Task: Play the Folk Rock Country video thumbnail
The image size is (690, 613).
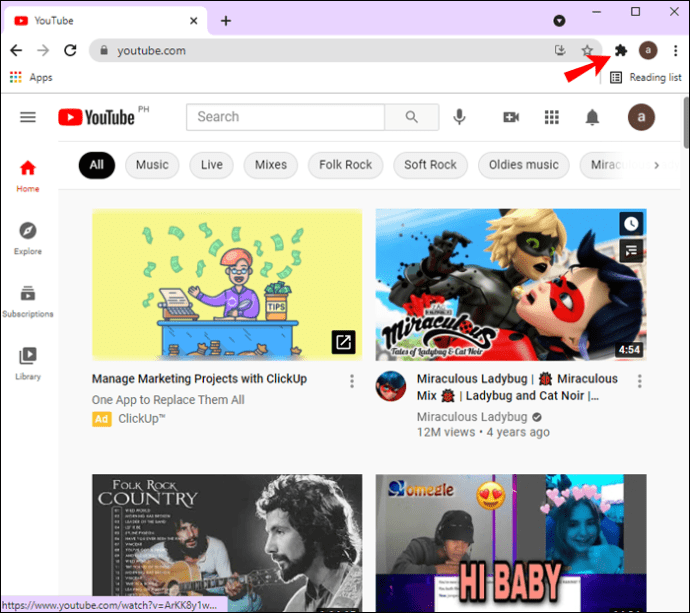Action: (227, 543)
